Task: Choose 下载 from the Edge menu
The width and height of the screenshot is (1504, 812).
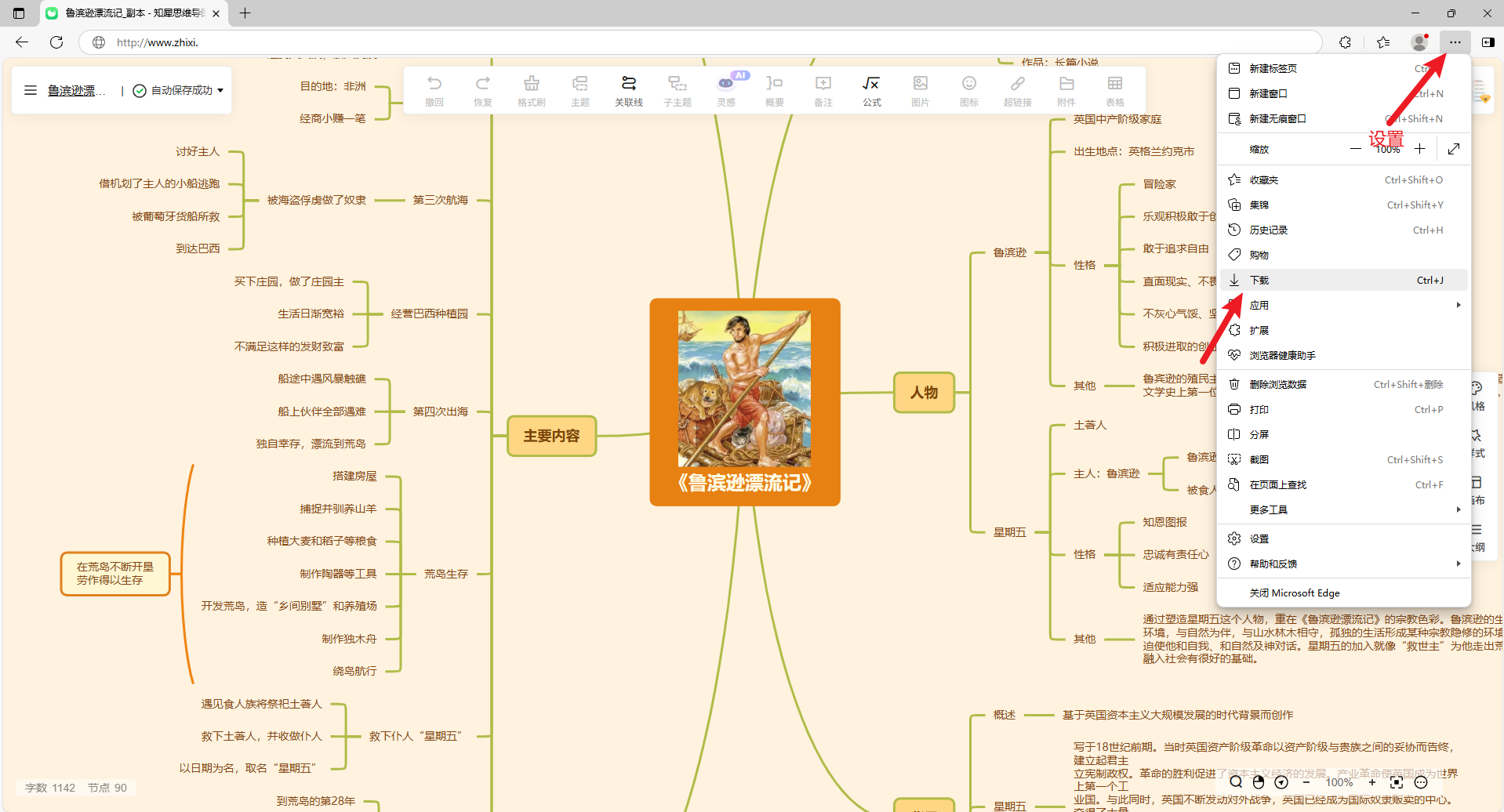Action: 1344,280
